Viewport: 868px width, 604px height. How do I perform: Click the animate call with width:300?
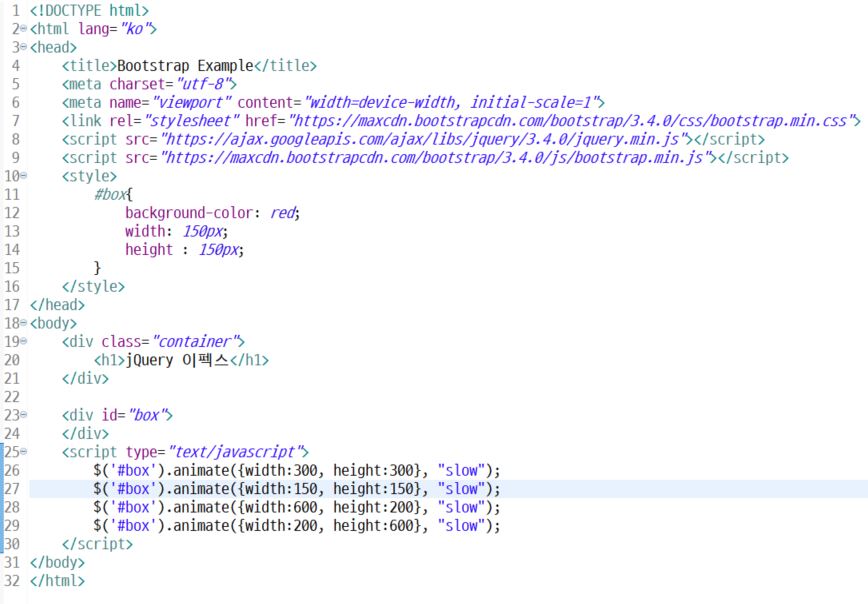coord(297,470)
